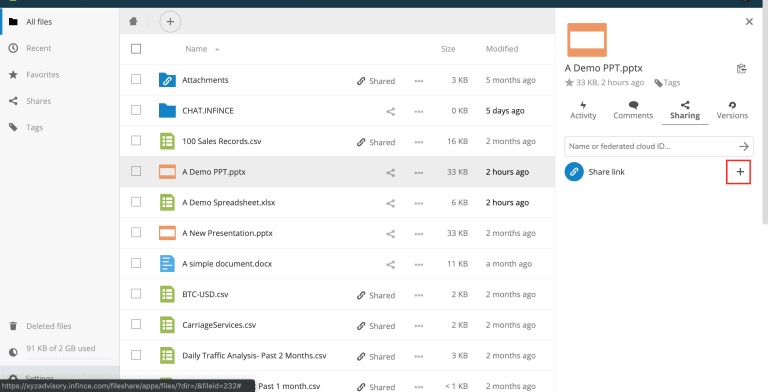
Task: Click the BTC-USD.csv file icon
Action: tap(168, 294)
